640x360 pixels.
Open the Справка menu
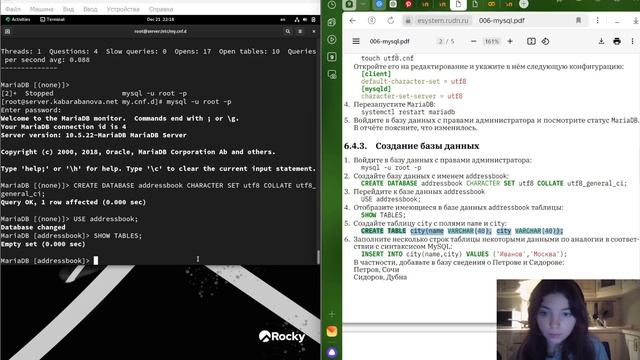(x=160, y=9)
